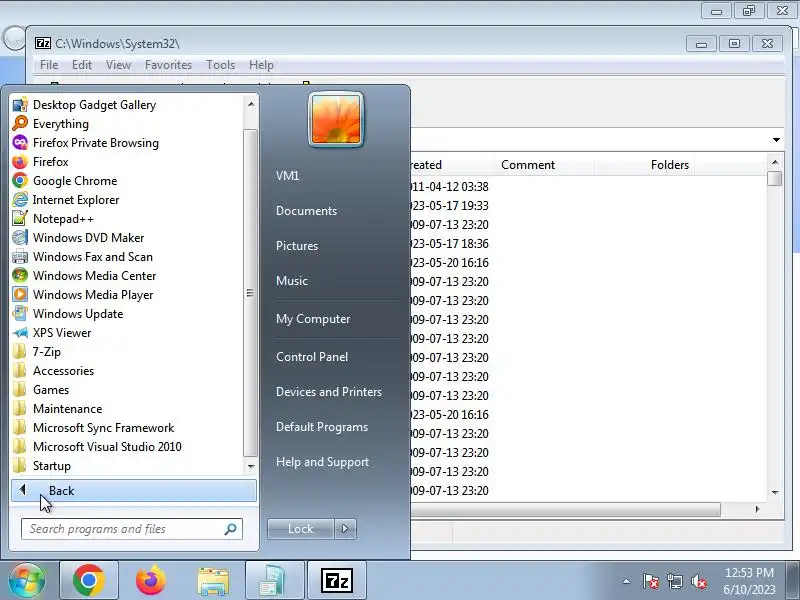This screenshot has height=600, width=800.
Task: Open Google Chrome in the Start menu
Action: [75, 181]
